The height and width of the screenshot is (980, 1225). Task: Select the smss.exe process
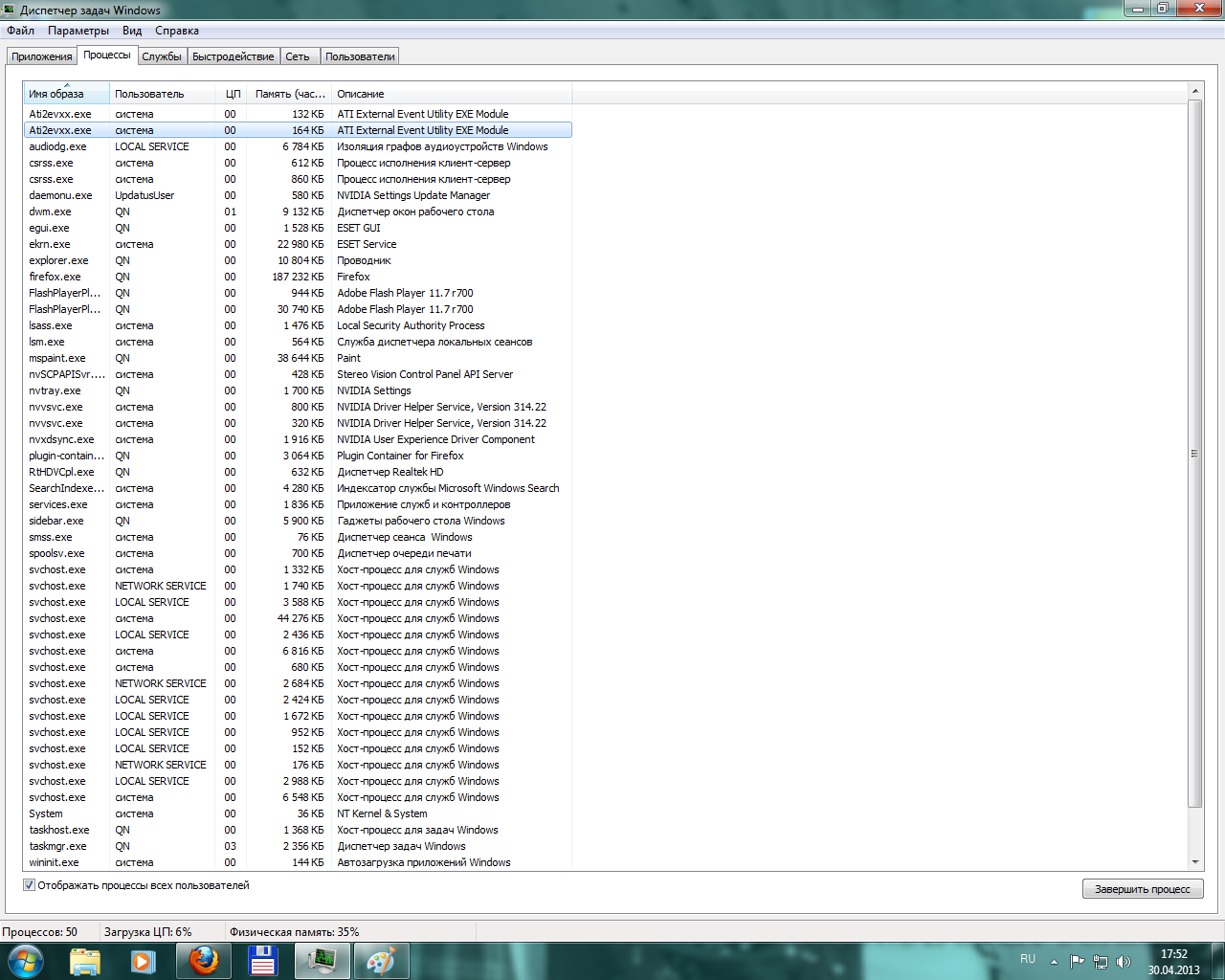point(298,537)
